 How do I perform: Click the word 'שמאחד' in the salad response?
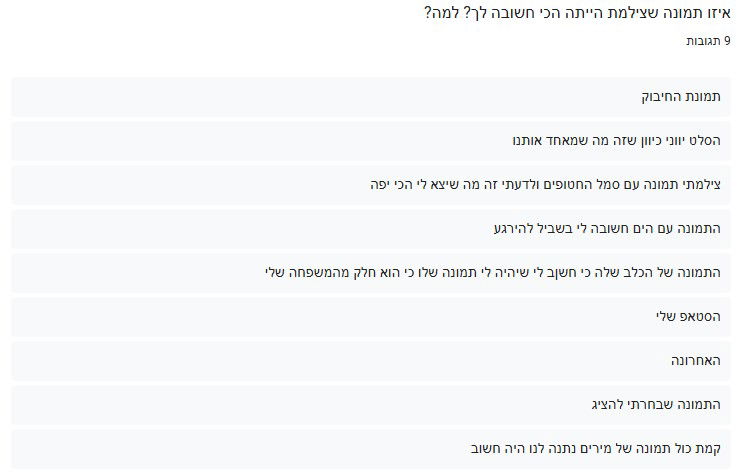click(x=559, y=141)
